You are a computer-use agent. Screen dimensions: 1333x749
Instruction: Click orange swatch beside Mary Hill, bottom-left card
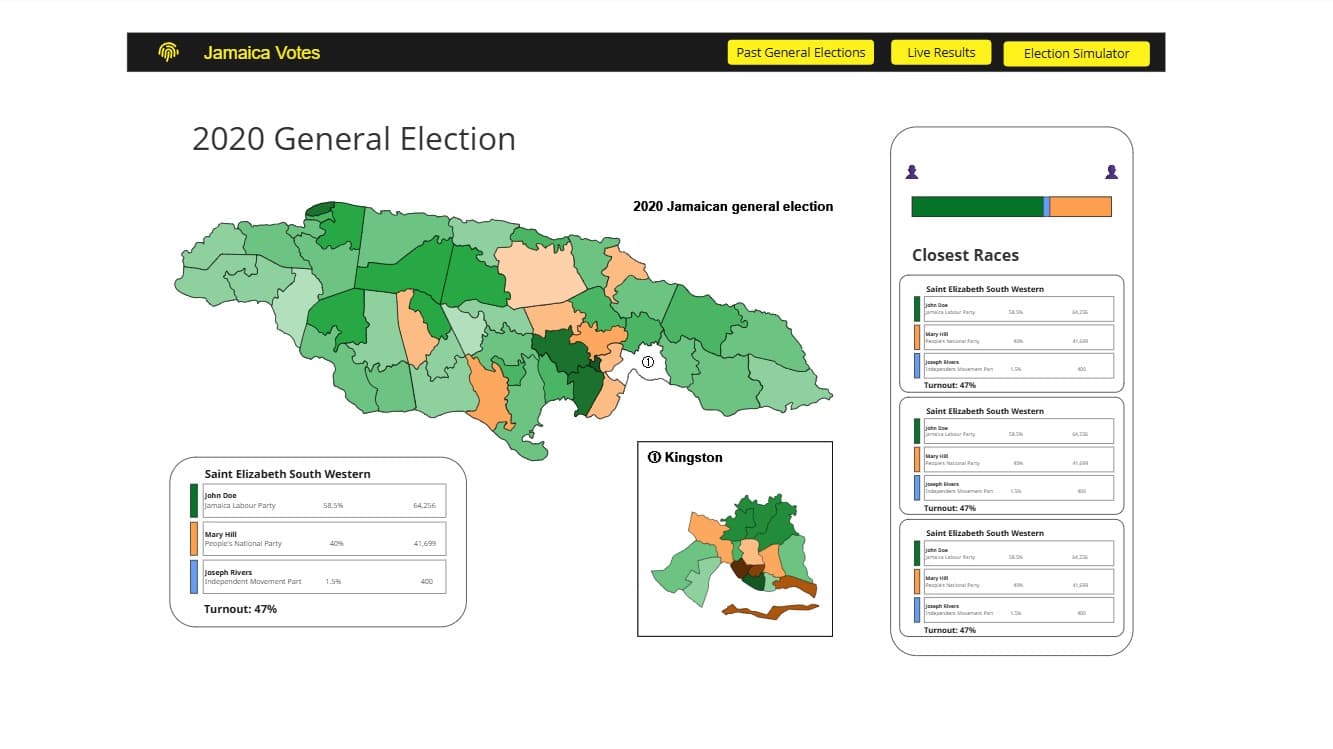pos(194,539)
